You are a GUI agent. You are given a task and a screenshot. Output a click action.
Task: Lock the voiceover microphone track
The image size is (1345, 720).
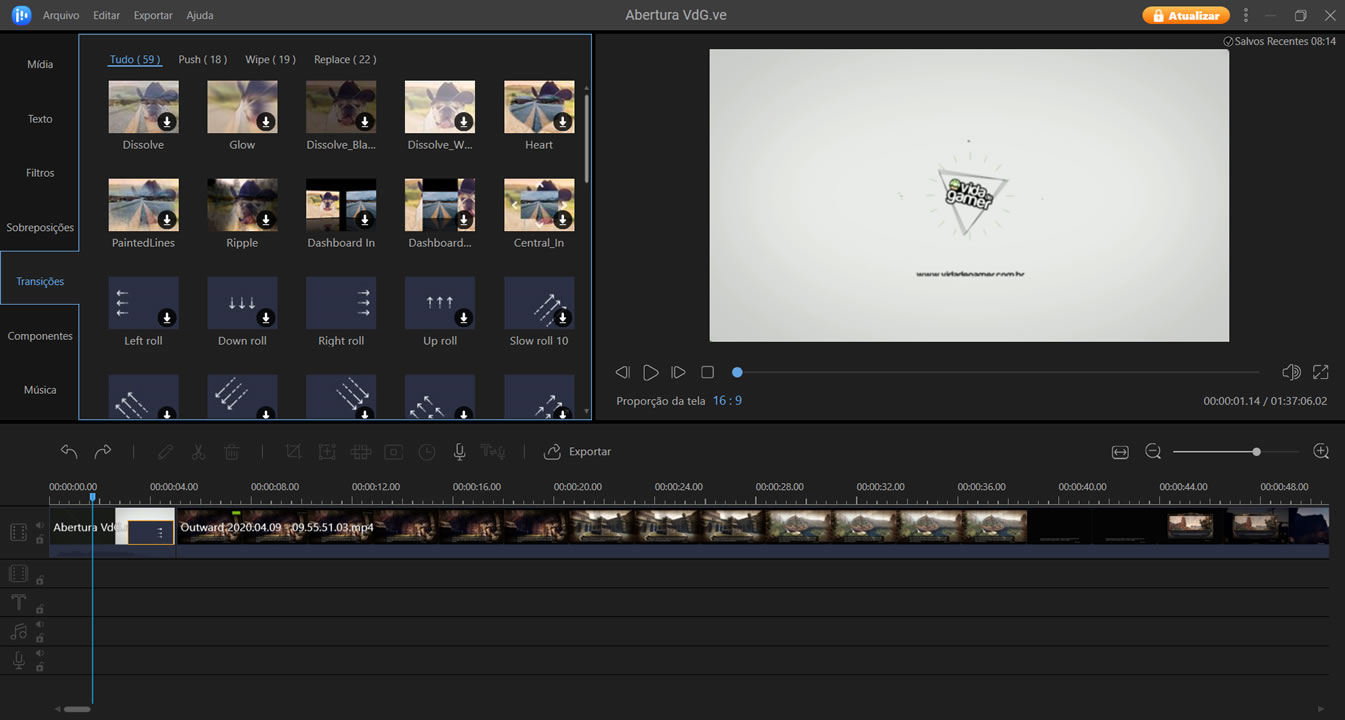pos(40,666)
